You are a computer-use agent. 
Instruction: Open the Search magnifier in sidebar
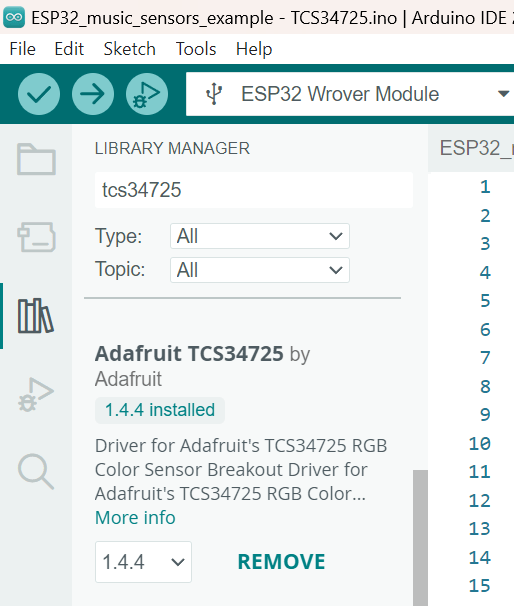point(36,471)
